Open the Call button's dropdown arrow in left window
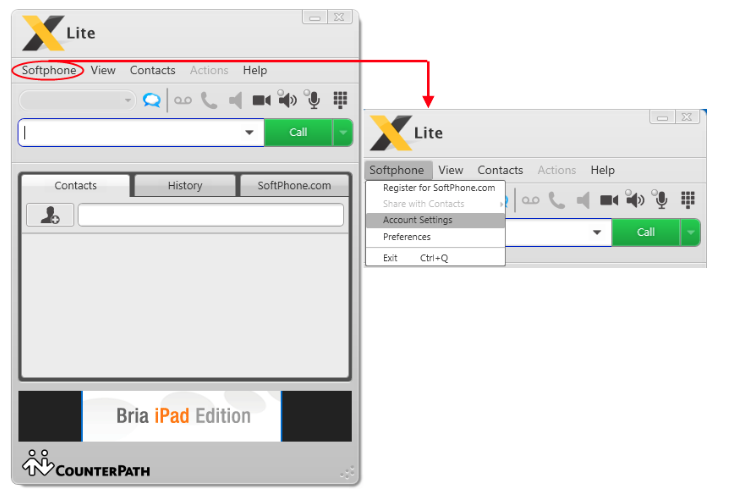 [343, 132]
